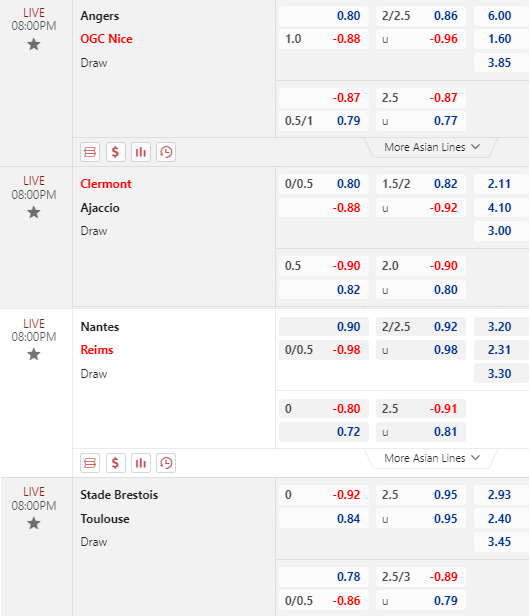Click star icon for Stade Brestois match
The width and height of the screenshot is (529, 616).
pyautogui.click(x=34, y=523)
